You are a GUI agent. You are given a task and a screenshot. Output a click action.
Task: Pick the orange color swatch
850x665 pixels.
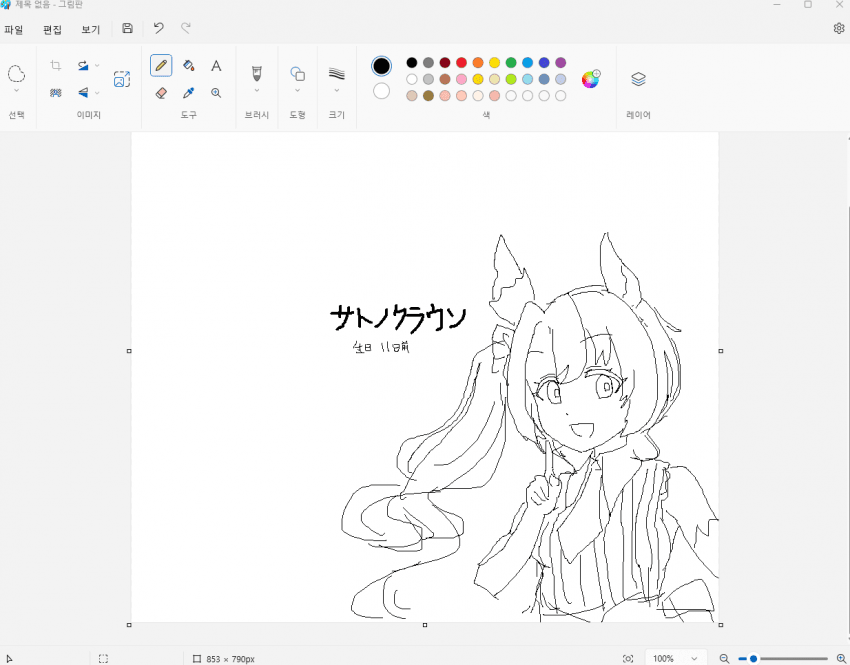[478, 63]
